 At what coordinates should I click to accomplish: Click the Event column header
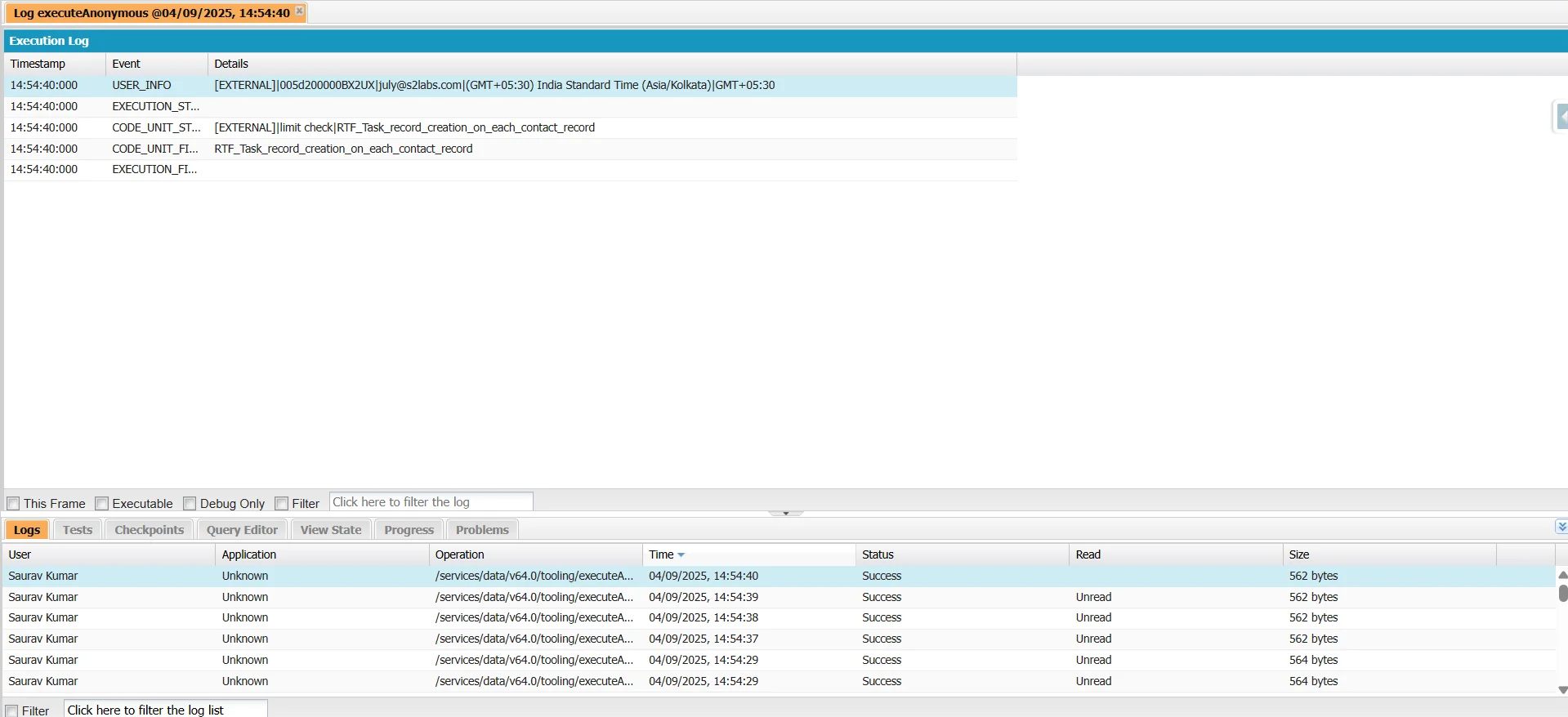[x=157, y=64]
